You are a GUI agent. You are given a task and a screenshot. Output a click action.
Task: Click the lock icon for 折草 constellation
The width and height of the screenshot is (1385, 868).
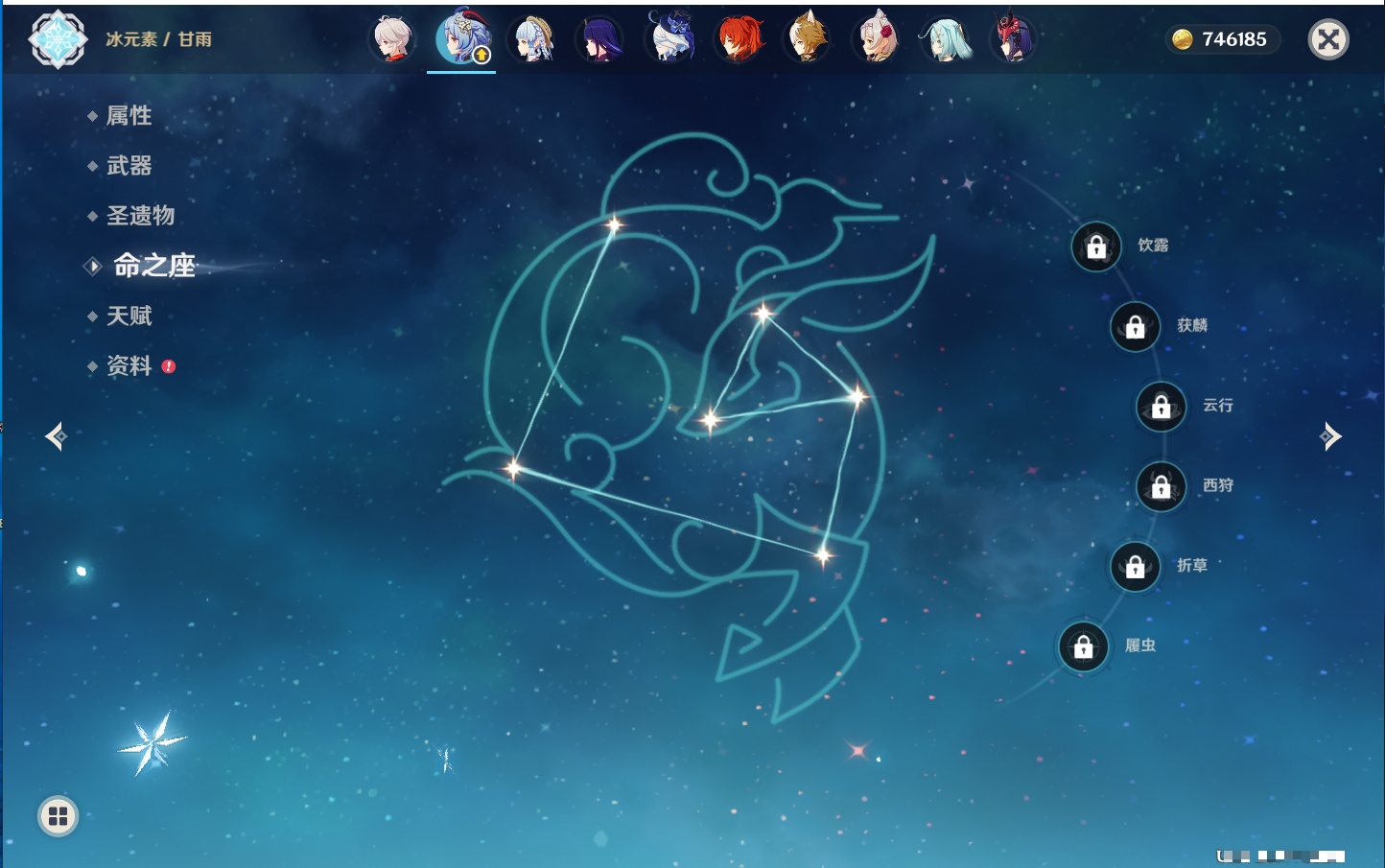click(x=1136, y=567)
